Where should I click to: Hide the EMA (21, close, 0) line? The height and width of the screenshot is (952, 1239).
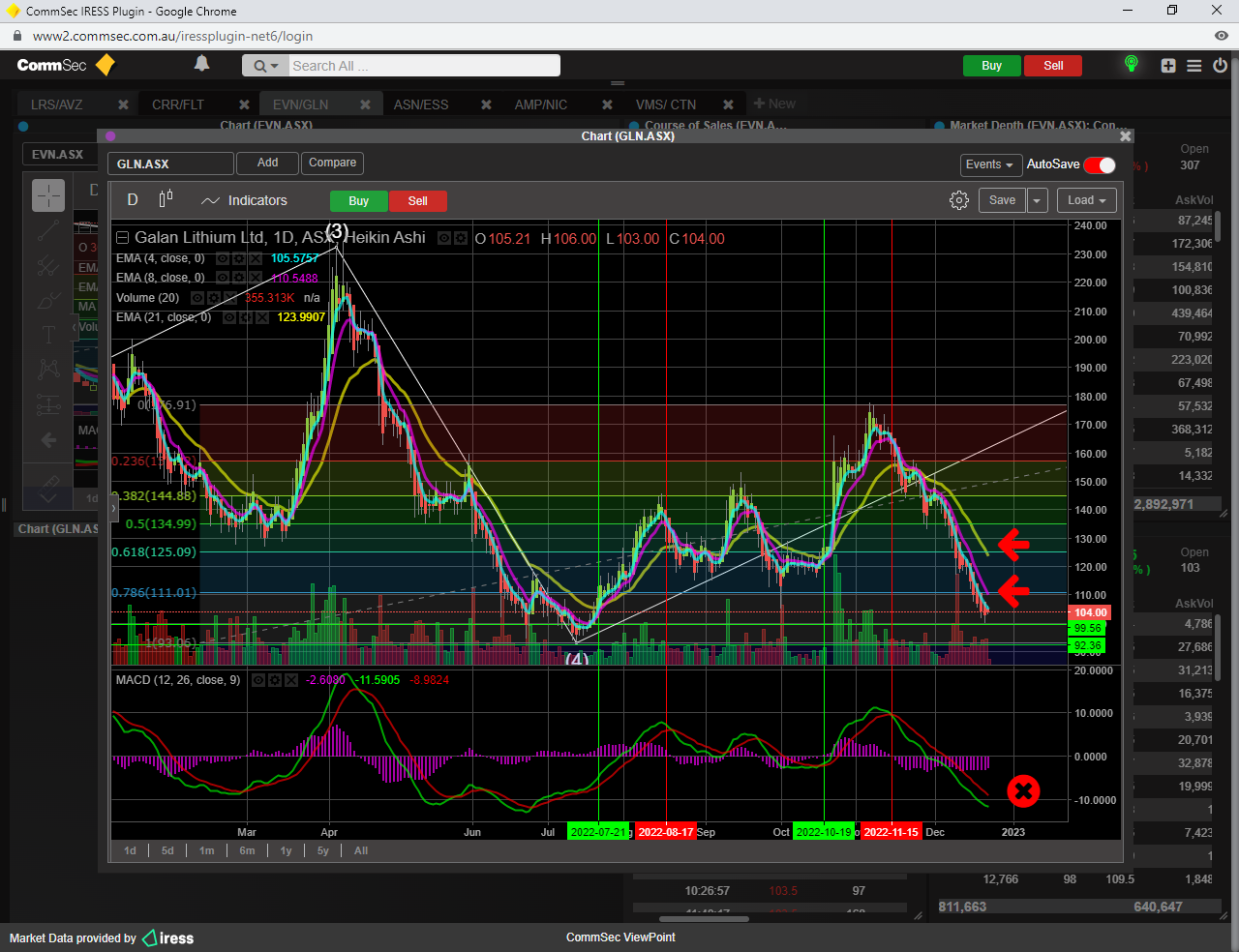(x=229, y=317)
